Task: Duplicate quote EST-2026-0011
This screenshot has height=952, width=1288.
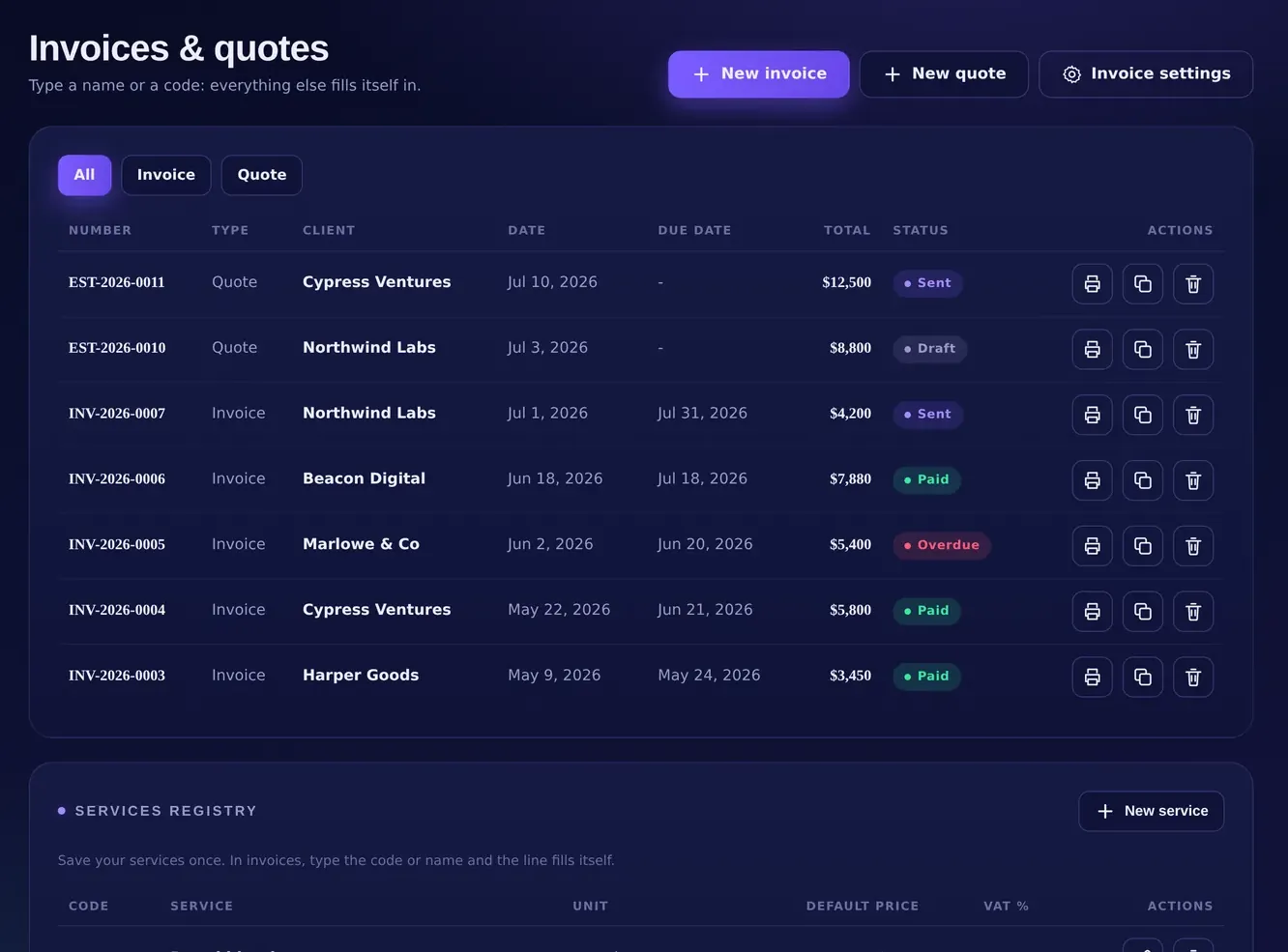Action: pos(1142,284)
